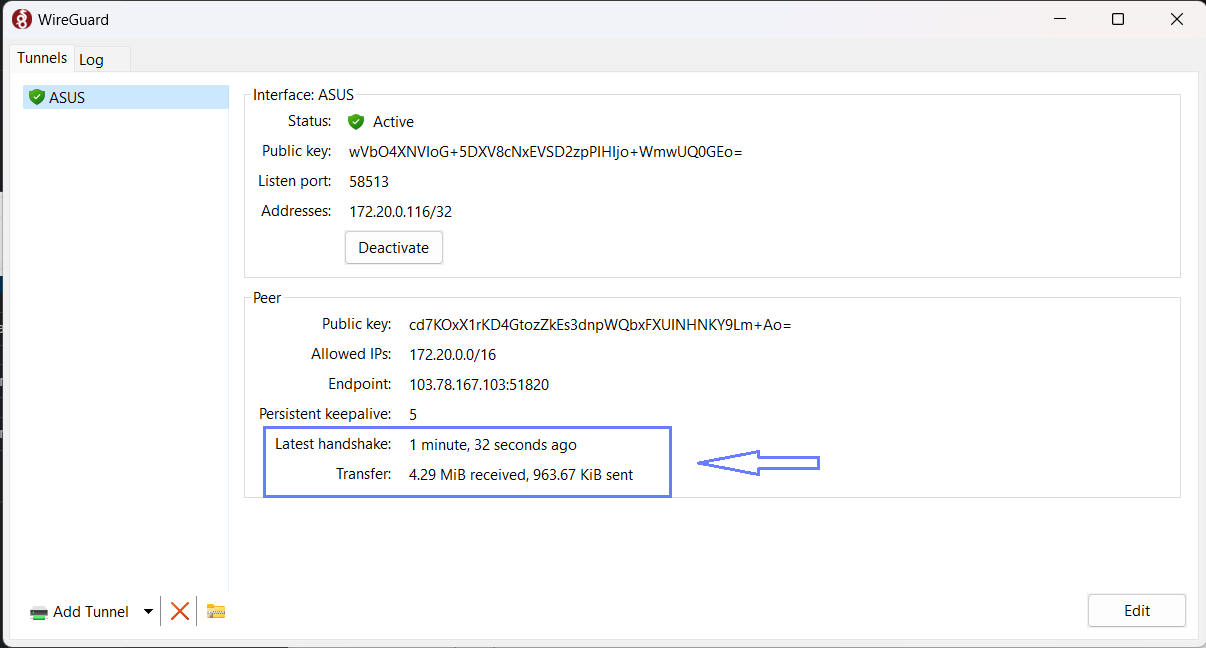Select the ASUS tunnel in the list
The image size is (1206, 648).
[67, 97]
